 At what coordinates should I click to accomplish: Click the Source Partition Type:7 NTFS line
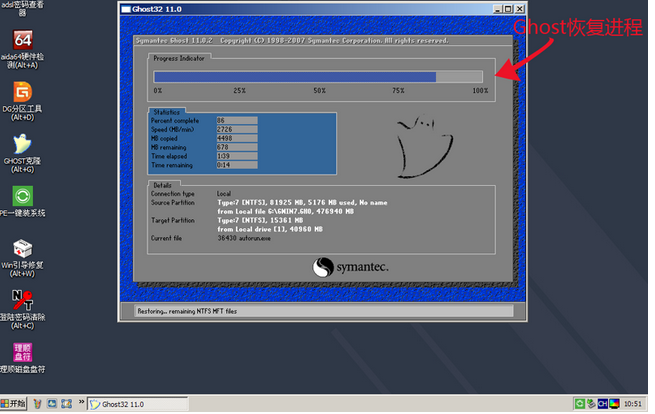click(302, 203)
